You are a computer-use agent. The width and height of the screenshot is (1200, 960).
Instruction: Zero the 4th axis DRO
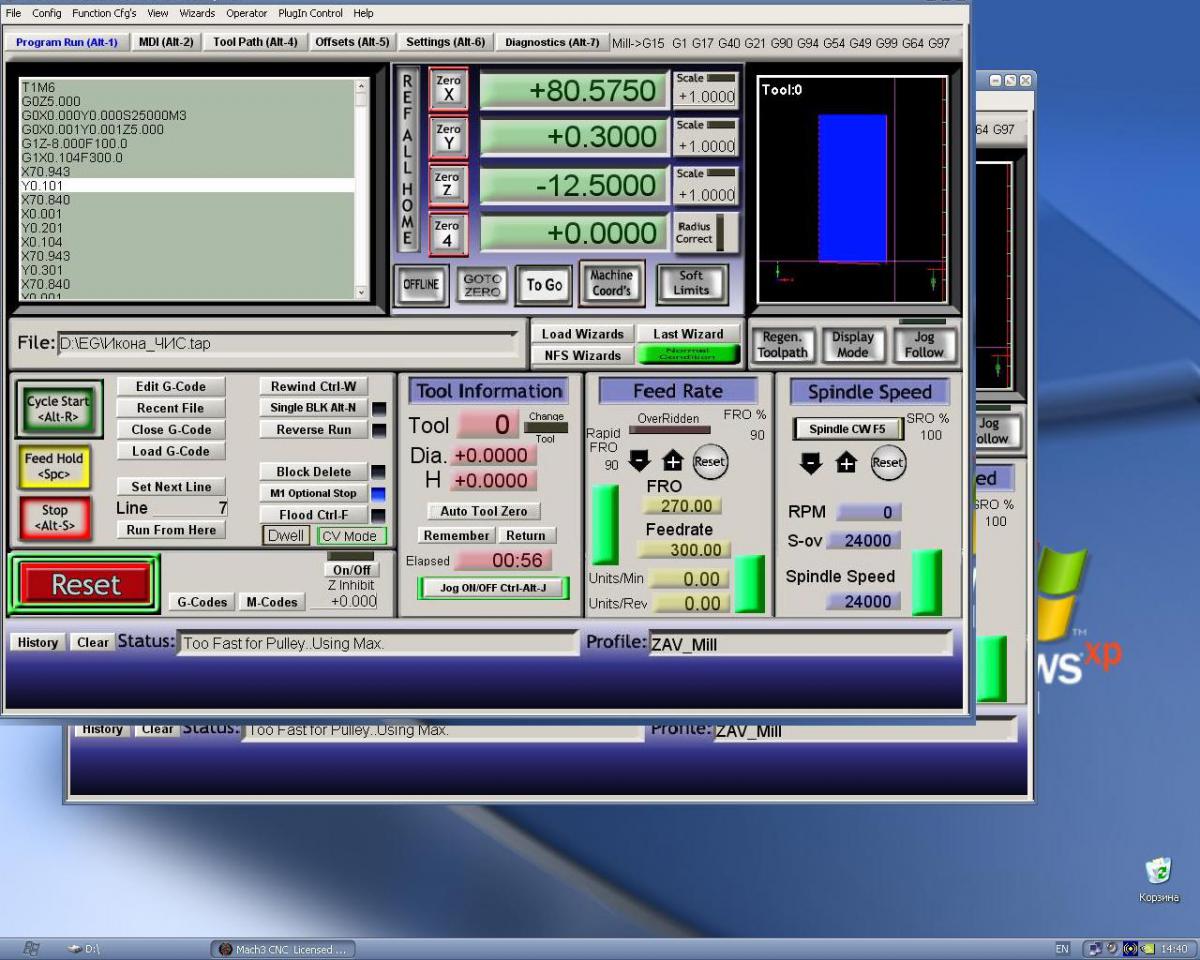[x=448, y=233]
